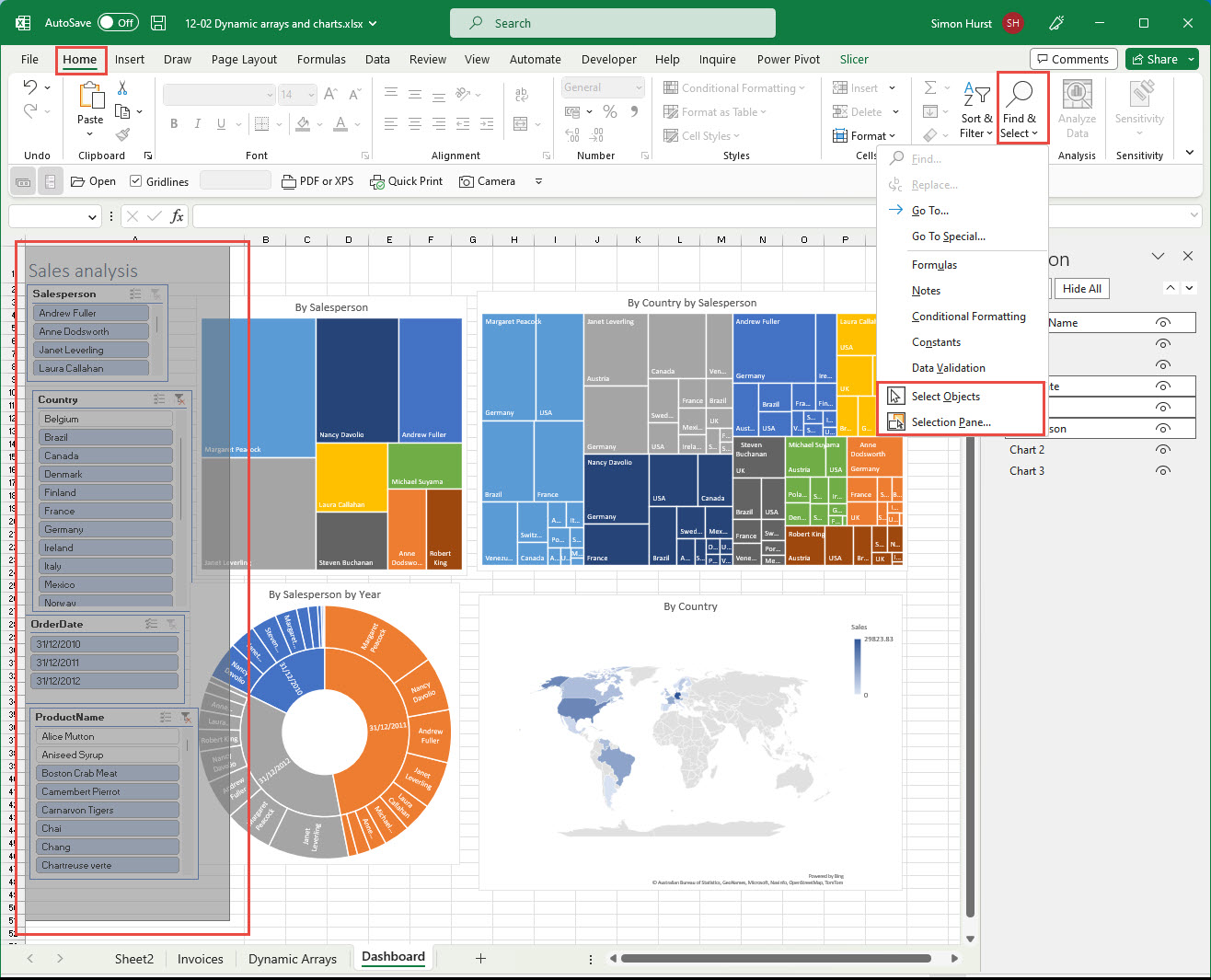
Task: Click inside the formula bar
Action: (552, 215)
